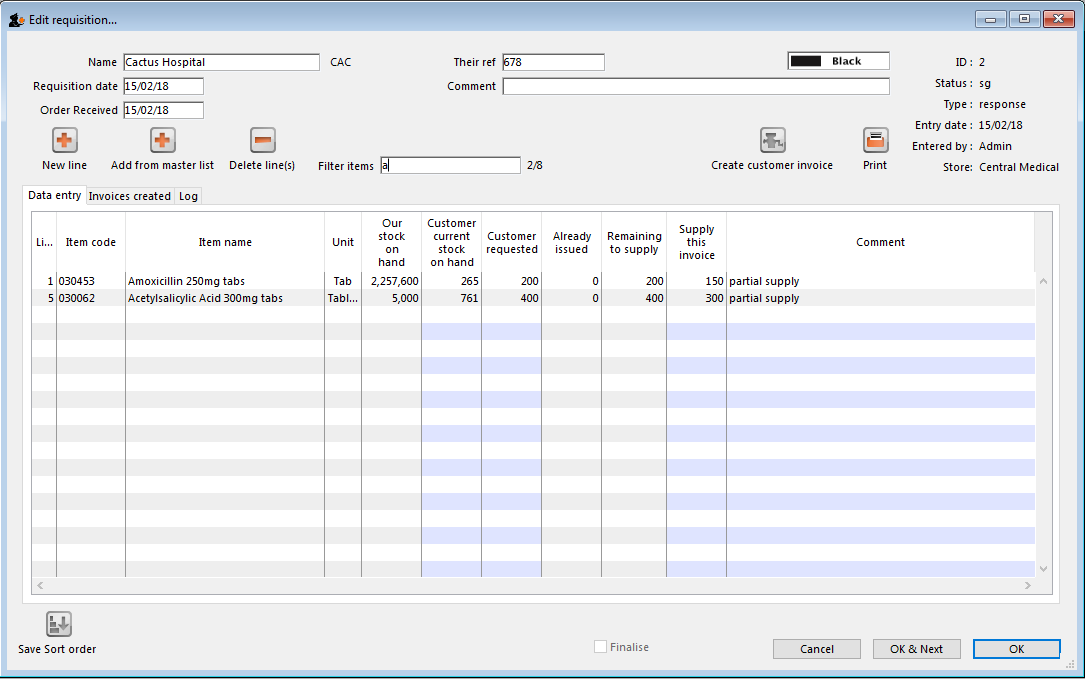Image resolution: width=1085 pixels, height=679 pixels.
Task: Click Supply this invoice value 150
Action: click(x=714, y=281)
